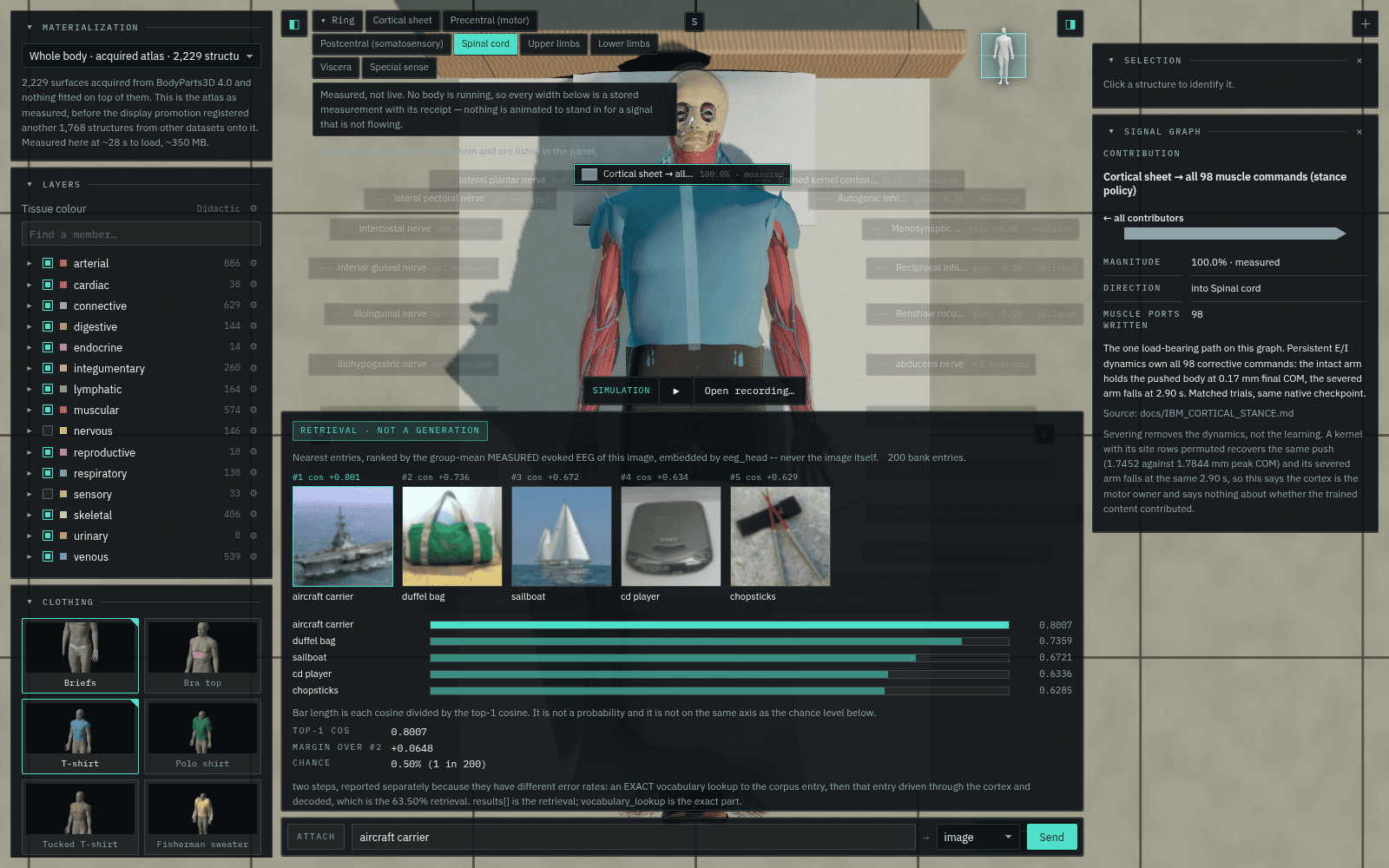Open settings gear for Tissue colour
The image size is (1389, 868).
(253, 208)
